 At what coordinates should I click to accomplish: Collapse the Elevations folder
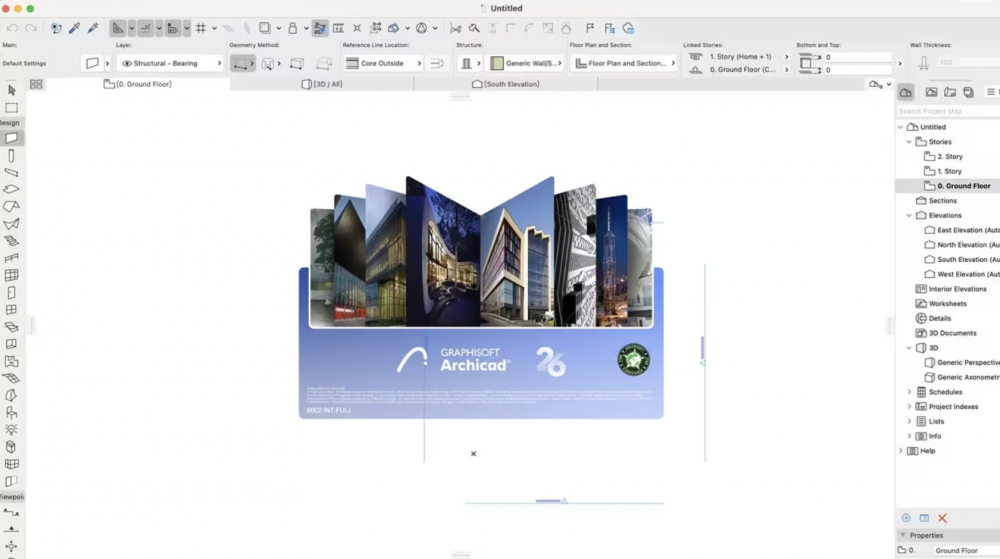[x=909, y=215]
